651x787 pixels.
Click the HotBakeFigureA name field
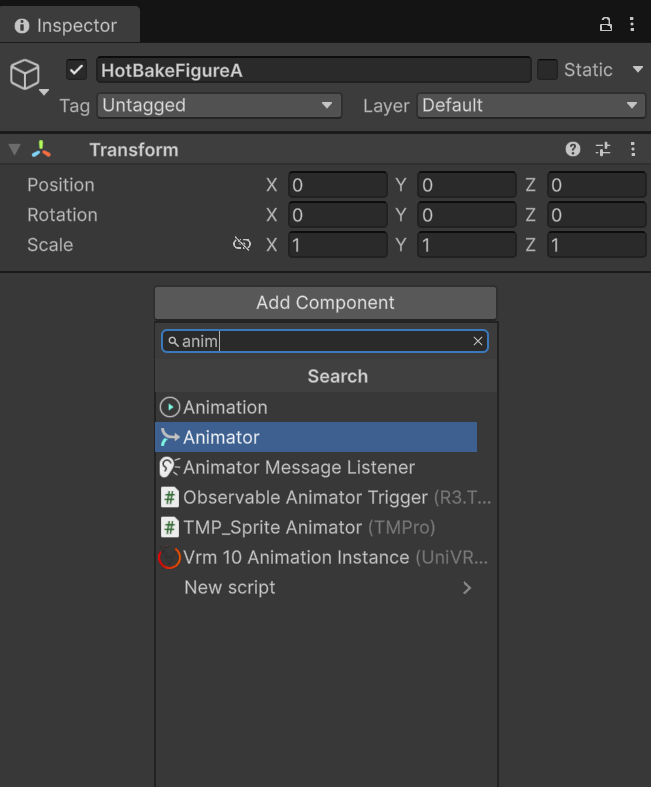pos(314,70)
